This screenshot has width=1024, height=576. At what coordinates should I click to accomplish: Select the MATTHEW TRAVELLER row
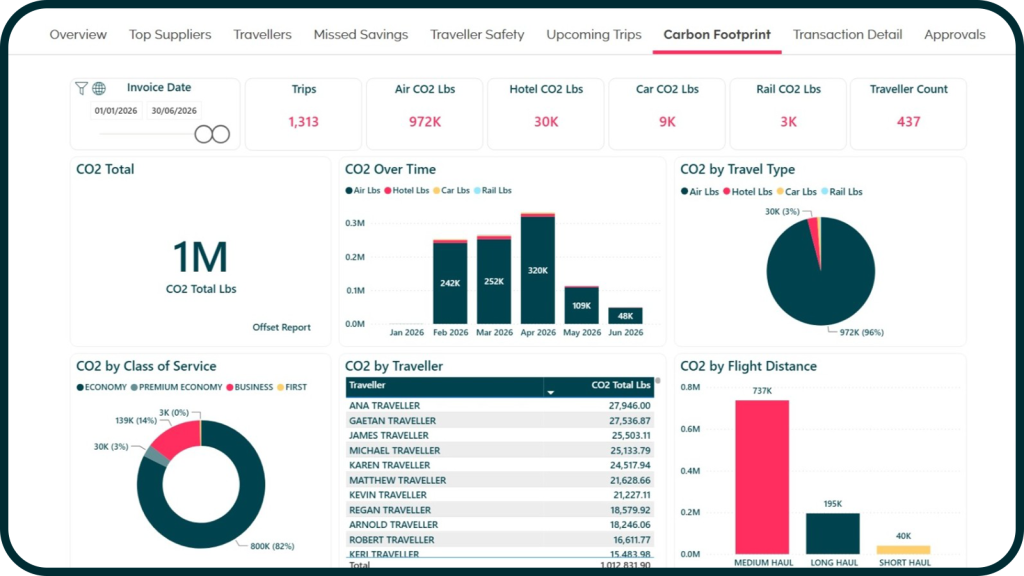(x=500, y=480)
